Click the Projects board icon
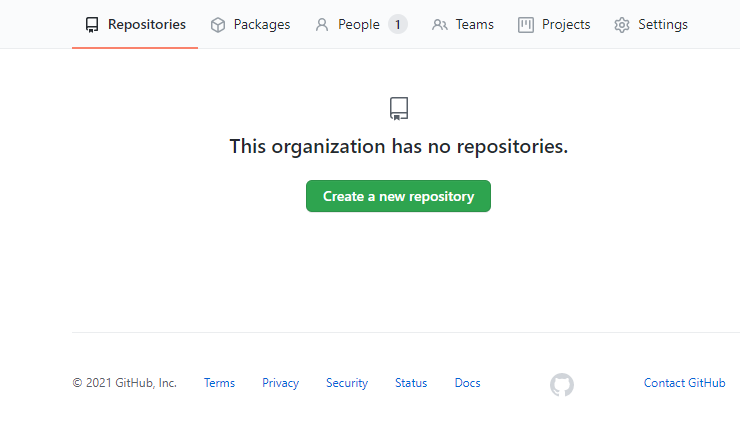The image size is (740, 432). tap(526, 25)
